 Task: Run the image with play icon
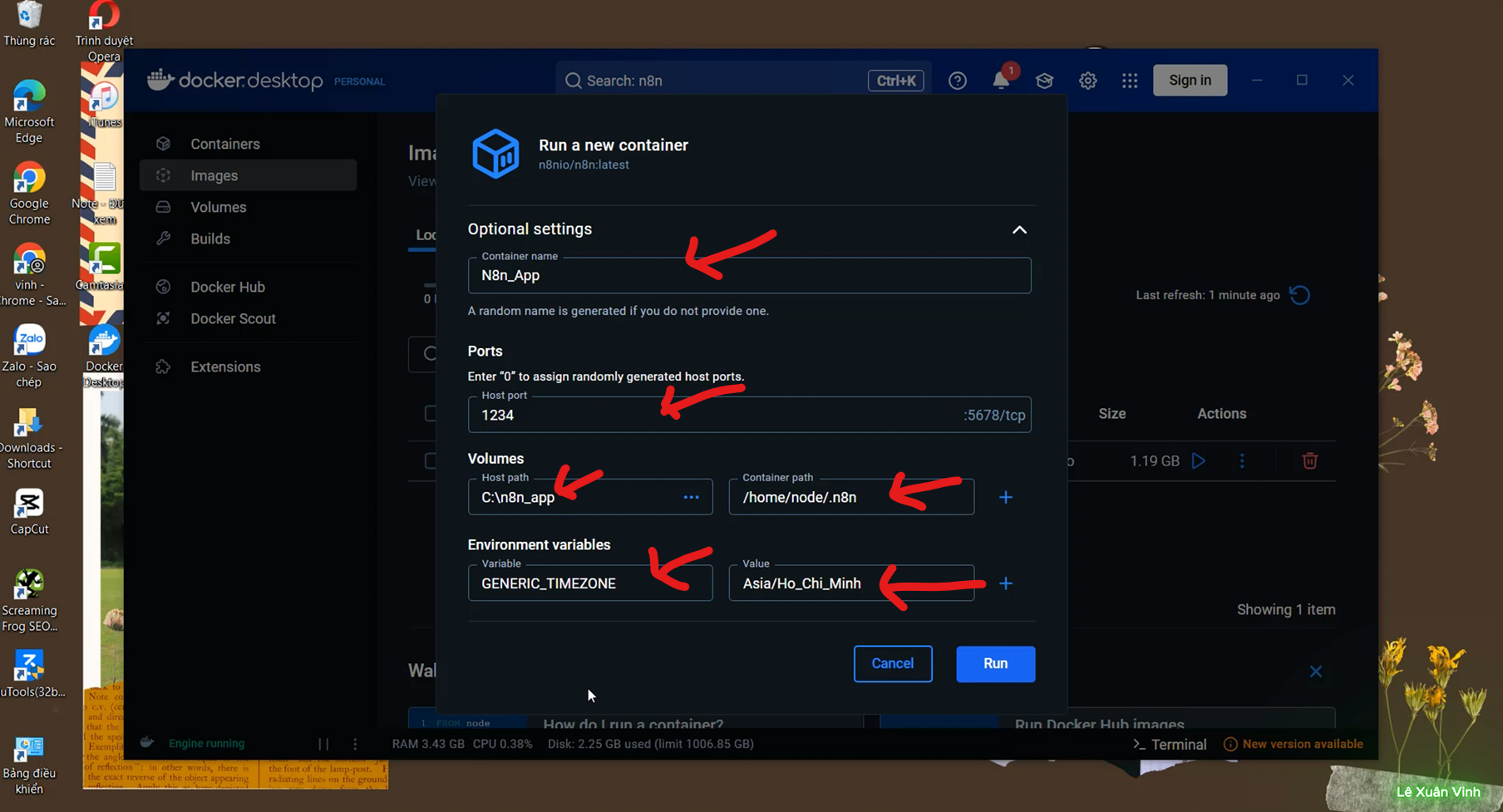pyautogui.click(x=1198, y=460)
